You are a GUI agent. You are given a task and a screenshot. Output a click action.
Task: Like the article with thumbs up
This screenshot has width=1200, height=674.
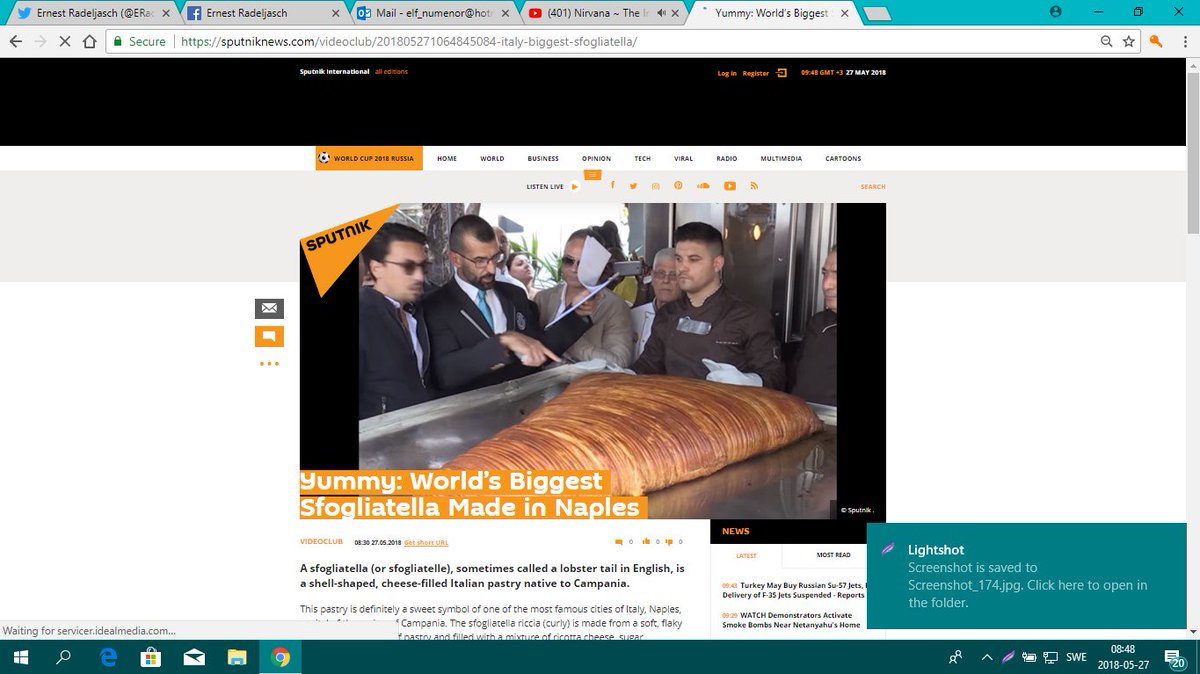(x=646, y=541)
